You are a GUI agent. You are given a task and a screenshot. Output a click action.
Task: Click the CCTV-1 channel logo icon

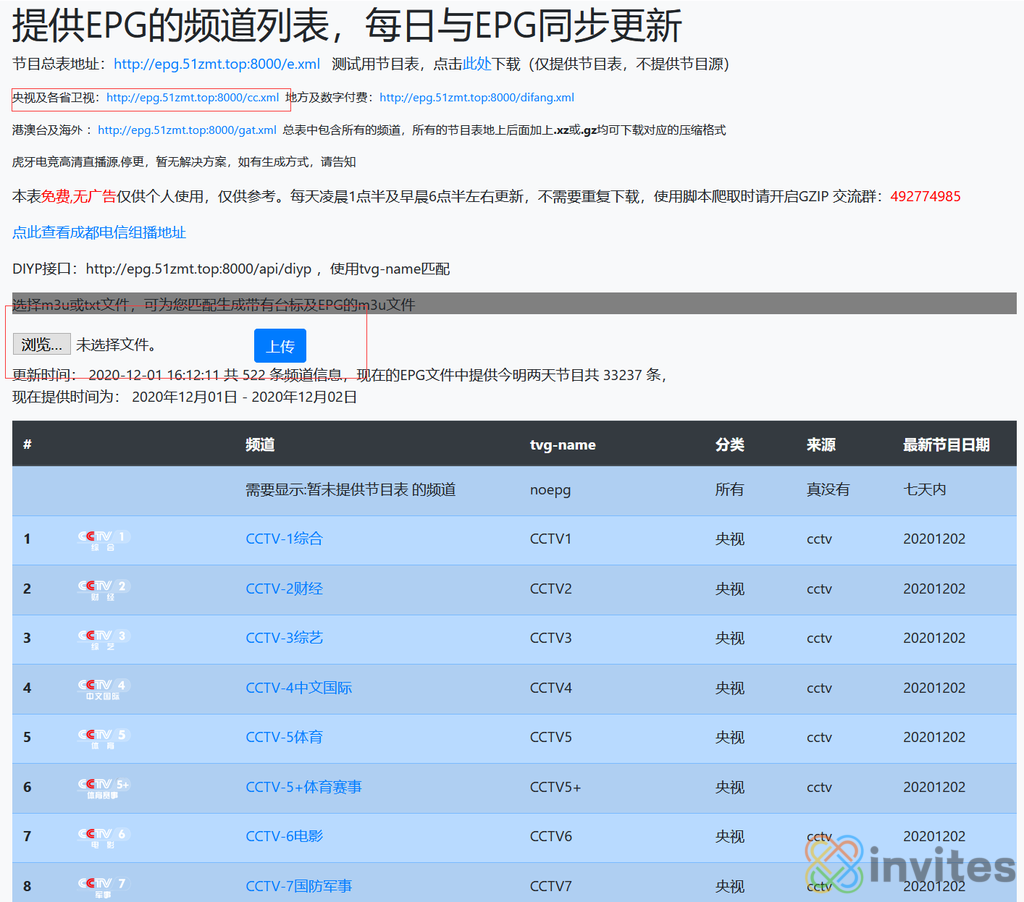click(104, 540)
